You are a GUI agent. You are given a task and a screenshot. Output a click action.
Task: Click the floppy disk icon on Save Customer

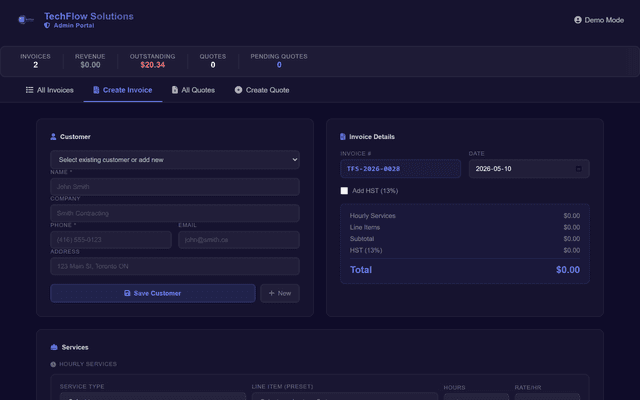(x=127, y=293)
